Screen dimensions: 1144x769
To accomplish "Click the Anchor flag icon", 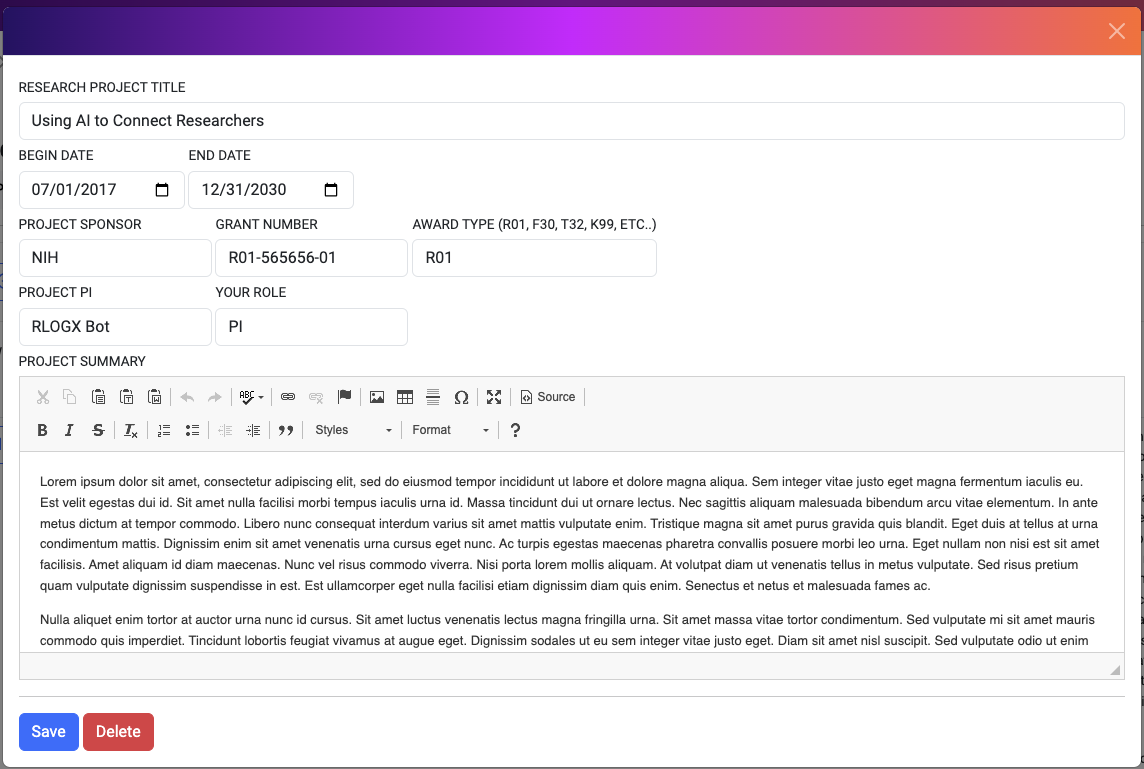I will 344,397.
